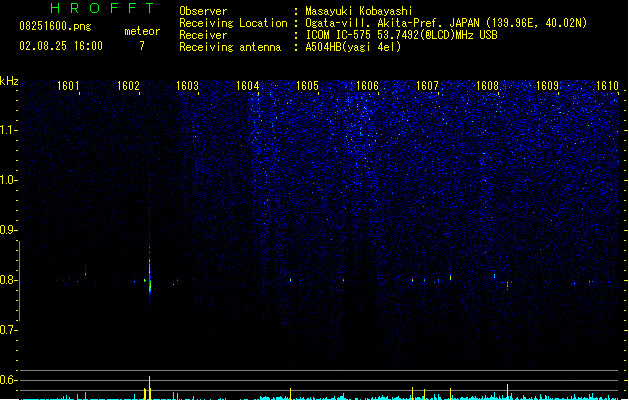Image resolution: width=629 pixels, height=400 pixels.
Task: Click the 1607 time marker
Action: [x=427, y=86]
